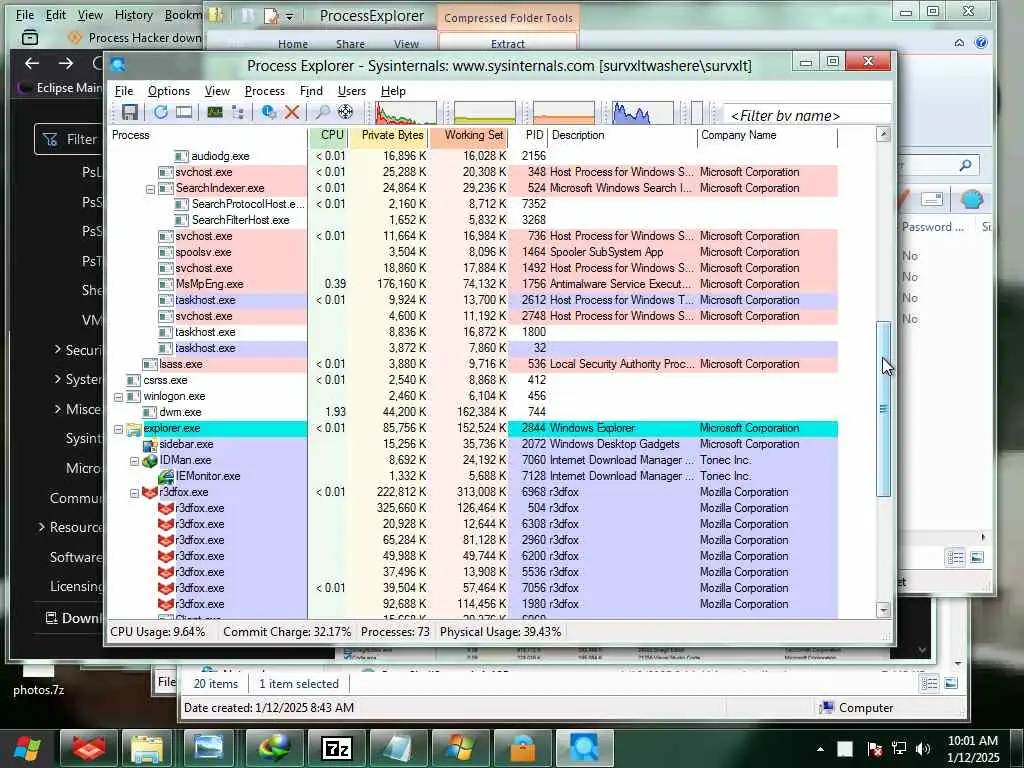Screen dimensions: 1024x768
Task: Click the r3dfox taskbar icon
Action: click(89, 748)
